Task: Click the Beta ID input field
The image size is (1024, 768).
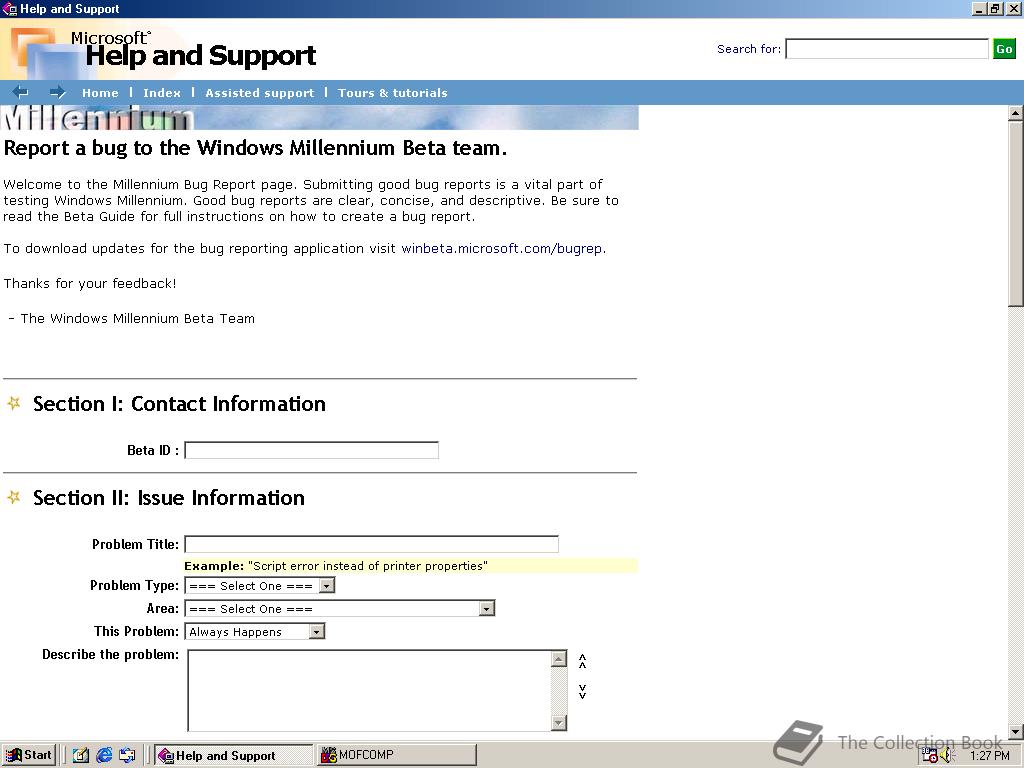Action: pos(312,450)
